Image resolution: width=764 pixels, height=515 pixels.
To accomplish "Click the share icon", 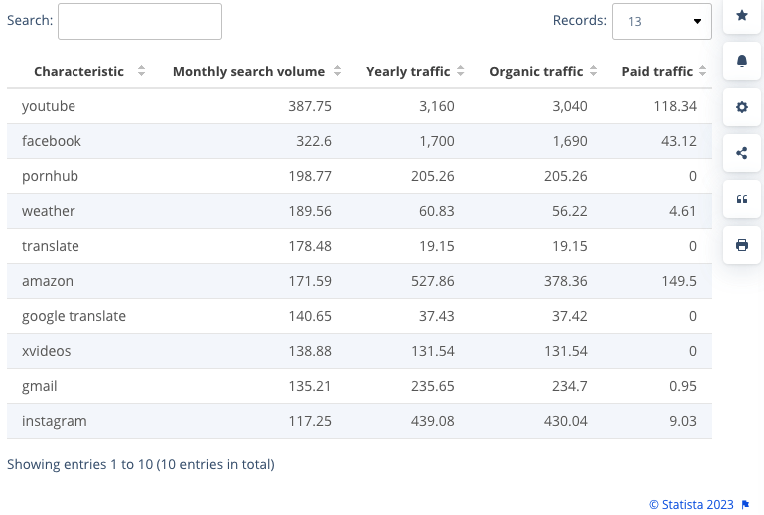I will (x=742, y=153).
